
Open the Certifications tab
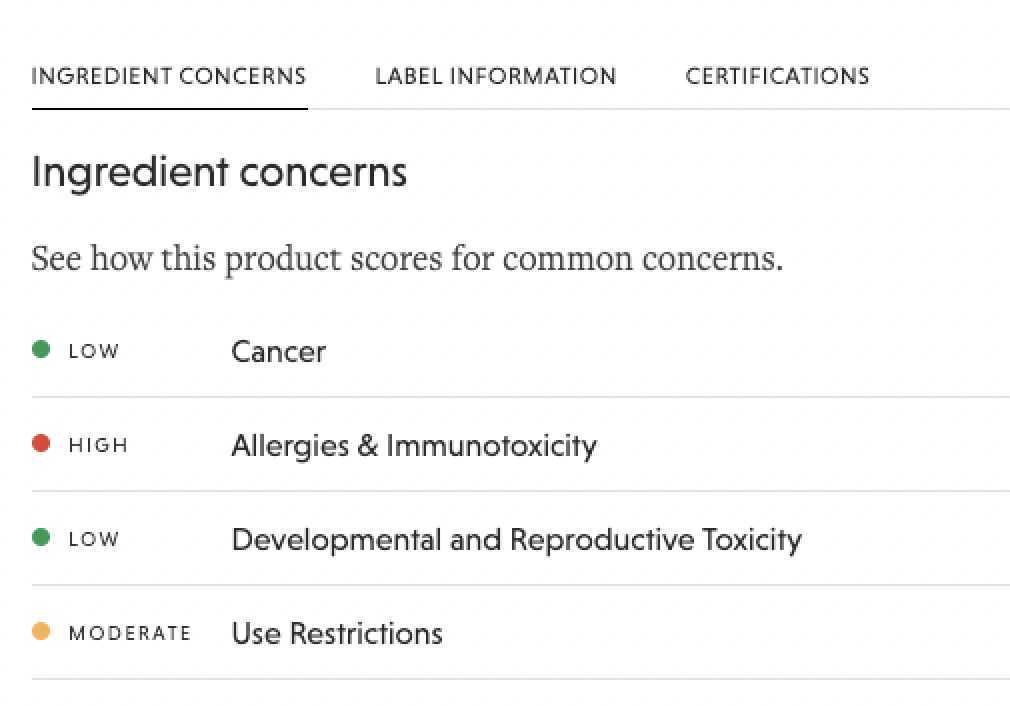tap(777, 76)
